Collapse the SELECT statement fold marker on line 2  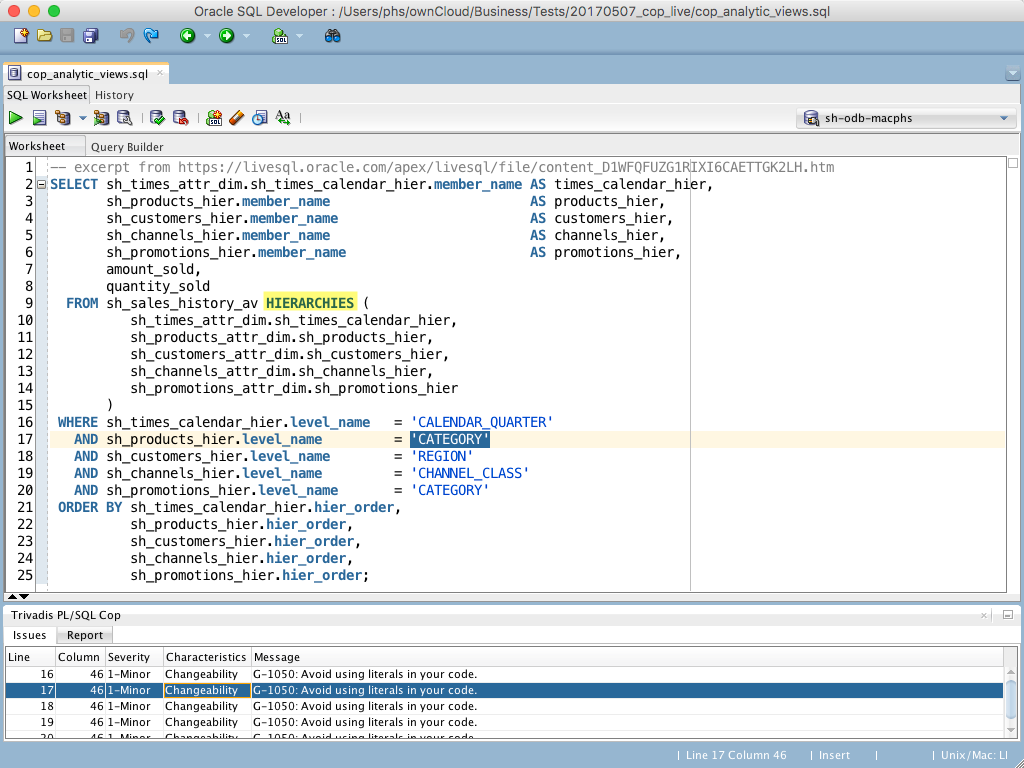[x=41, y=185]
